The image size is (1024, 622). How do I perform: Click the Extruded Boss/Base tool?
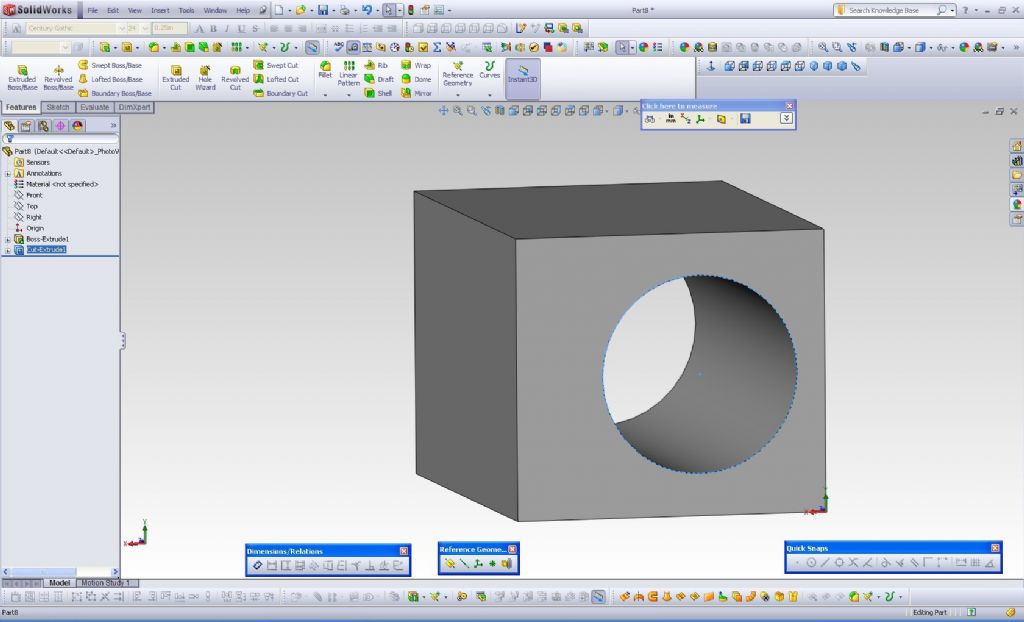(22, 78)
